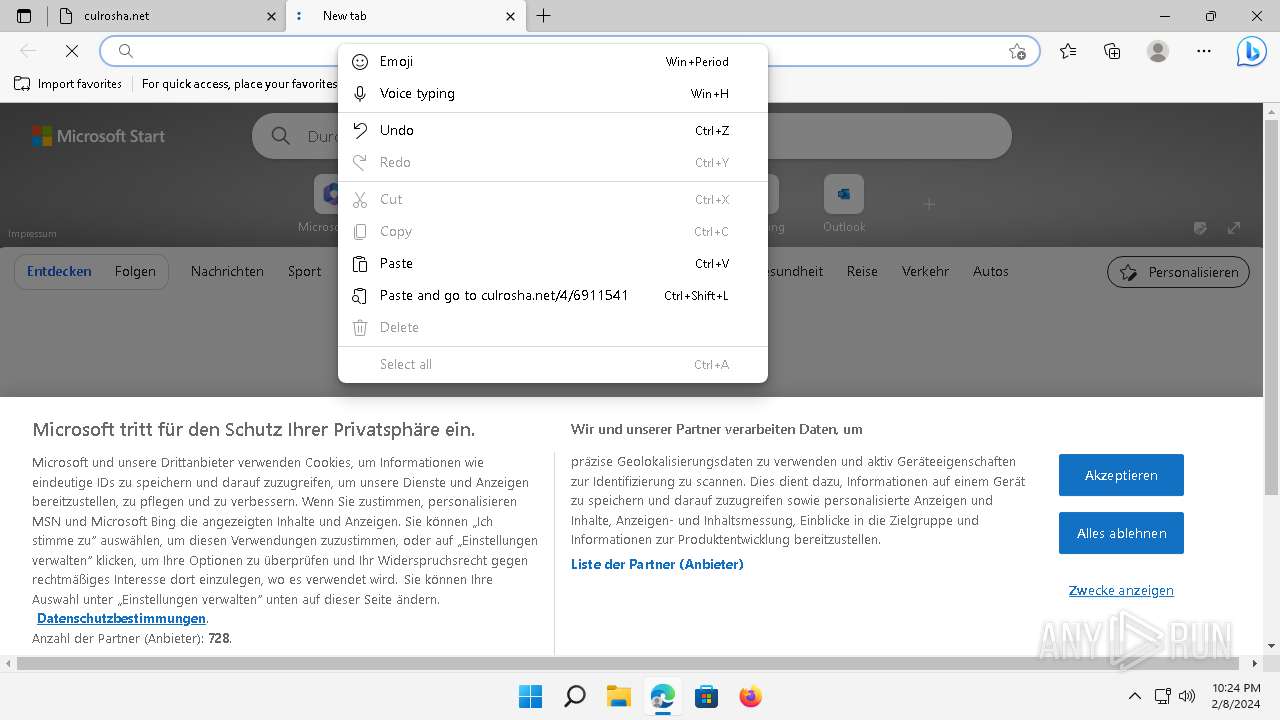Open File Explorer from taskbar
Screen dimensions: 1280x720
coord(618,696)
